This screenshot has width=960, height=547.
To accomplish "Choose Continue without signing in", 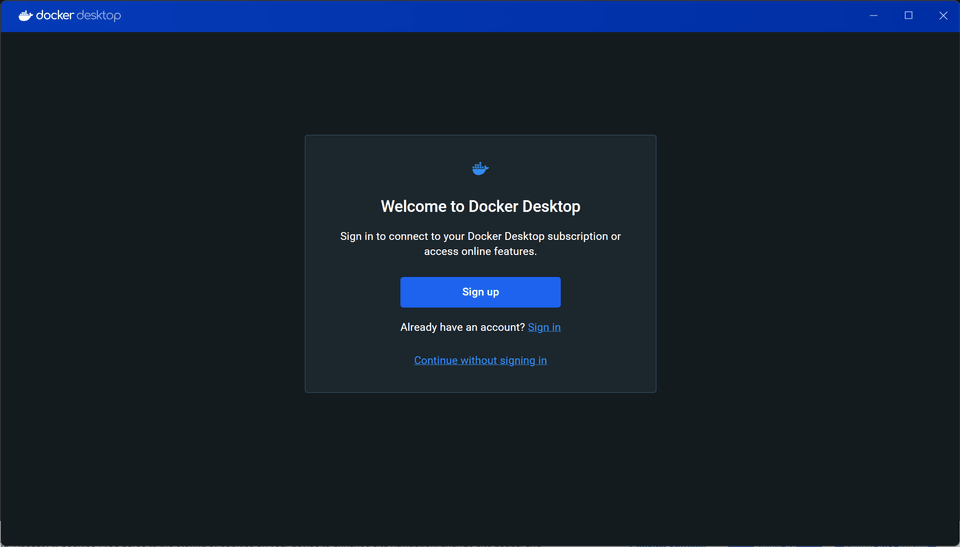I will [x=480, y=360].
